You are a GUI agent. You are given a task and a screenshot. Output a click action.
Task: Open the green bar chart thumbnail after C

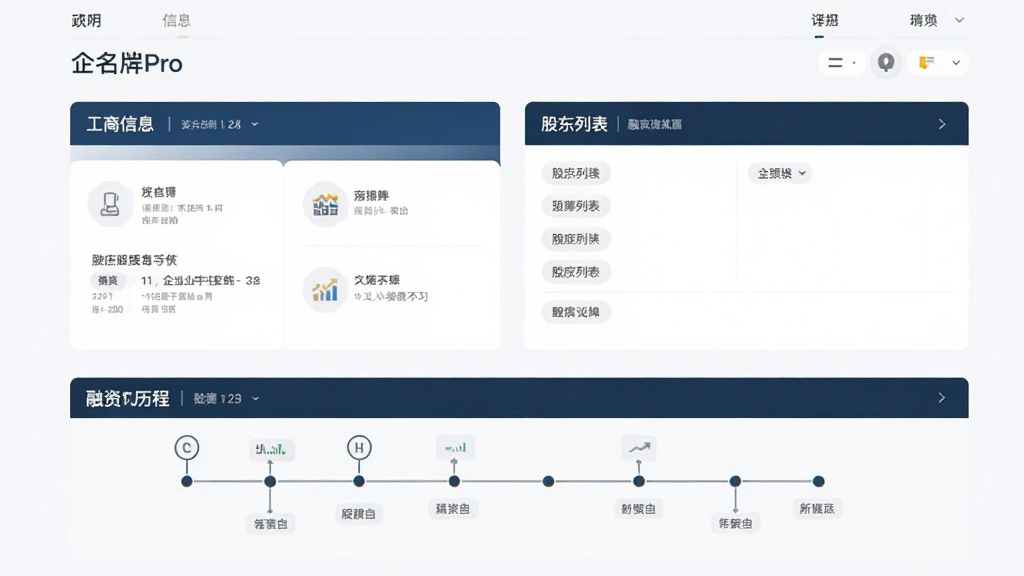click(270, 449)
